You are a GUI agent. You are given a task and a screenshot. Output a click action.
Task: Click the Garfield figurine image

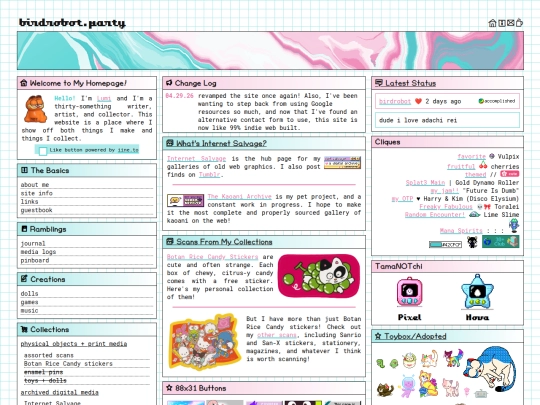[x=36, y=109]
